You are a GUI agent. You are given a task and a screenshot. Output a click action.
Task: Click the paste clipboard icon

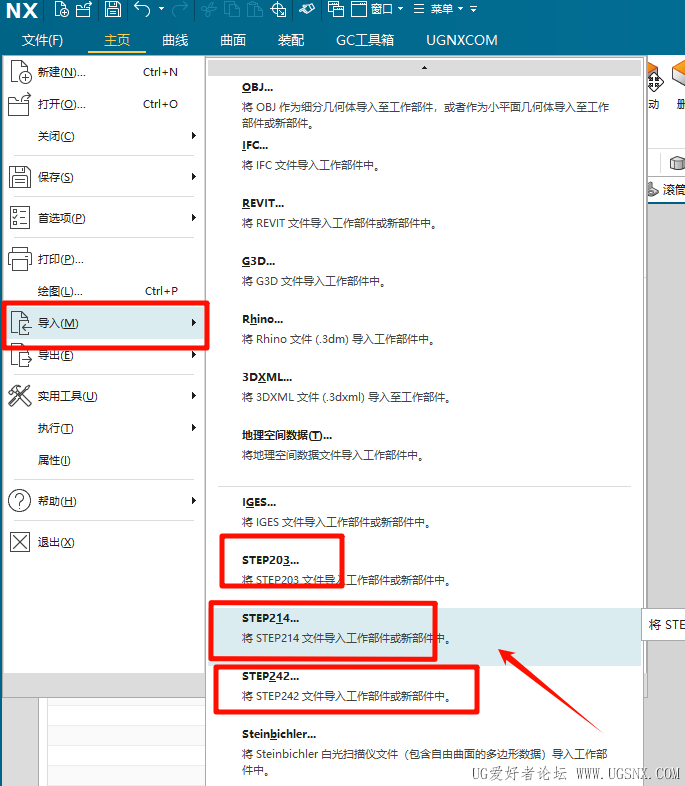(x=255, y=9)
